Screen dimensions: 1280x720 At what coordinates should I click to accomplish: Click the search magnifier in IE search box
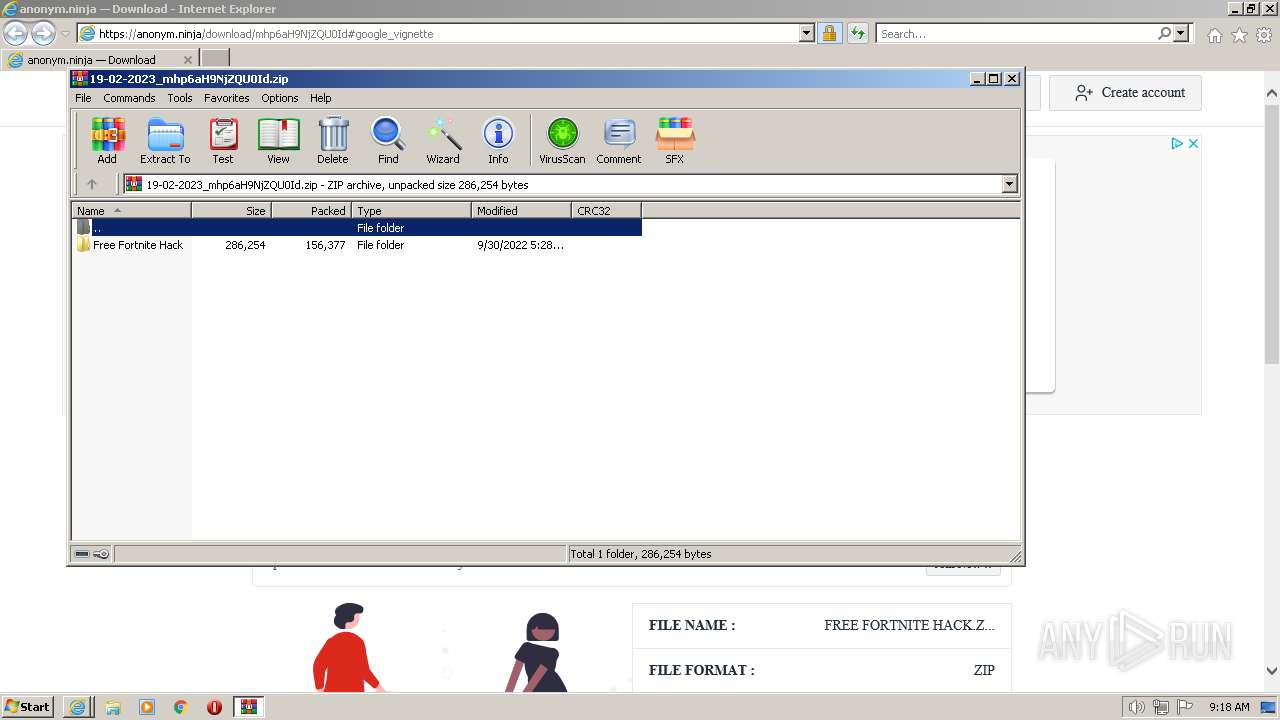click(x=1164, y=33)
